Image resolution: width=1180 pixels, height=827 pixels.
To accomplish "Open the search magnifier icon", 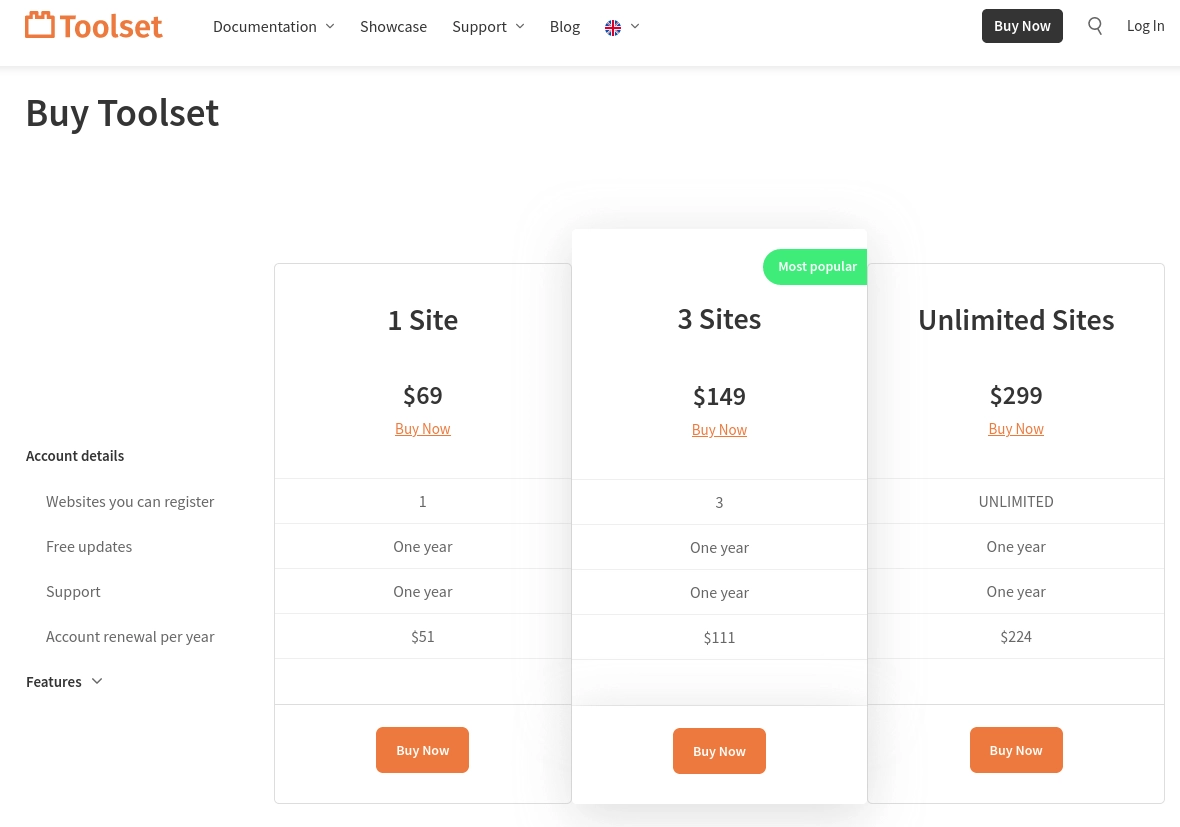I will pyautogui.click(x=1095, y=26).
